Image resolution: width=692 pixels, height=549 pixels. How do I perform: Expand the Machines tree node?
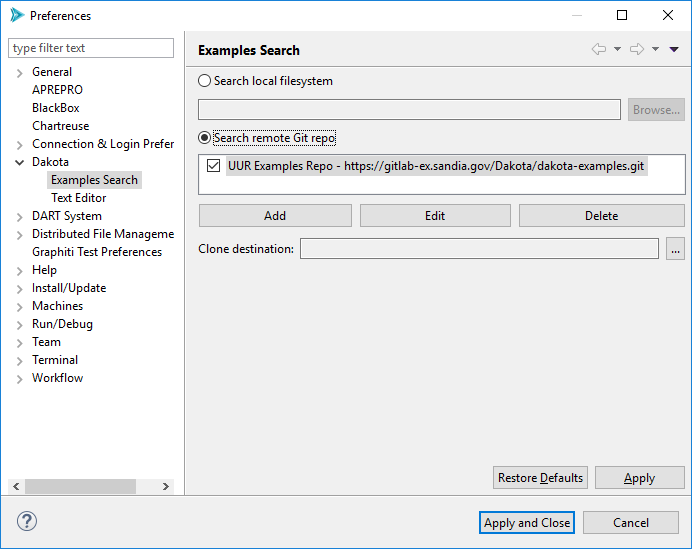19,307
